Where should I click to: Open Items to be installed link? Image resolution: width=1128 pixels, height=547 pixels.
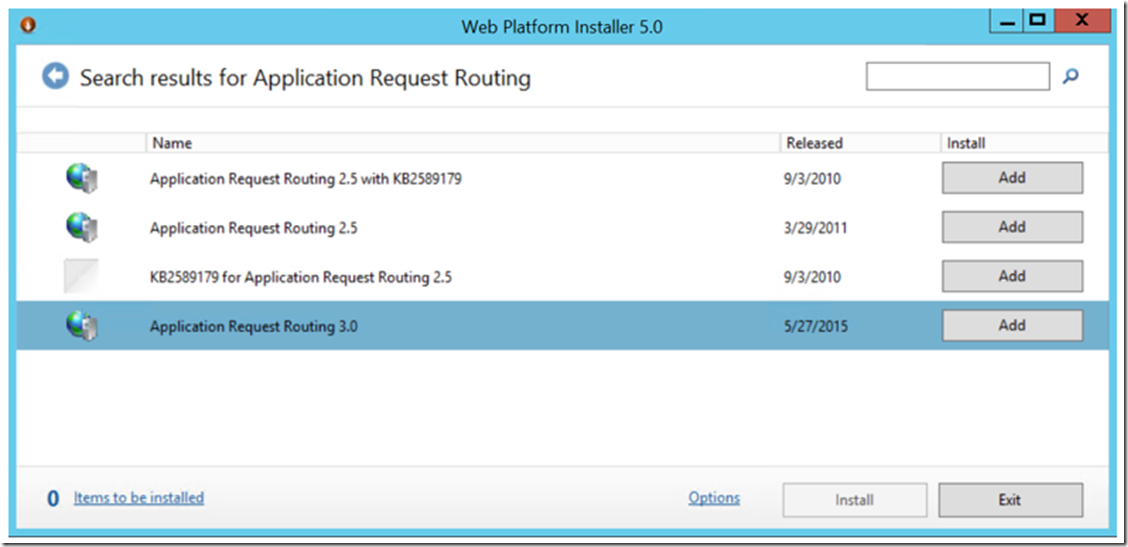click(139, 497)
